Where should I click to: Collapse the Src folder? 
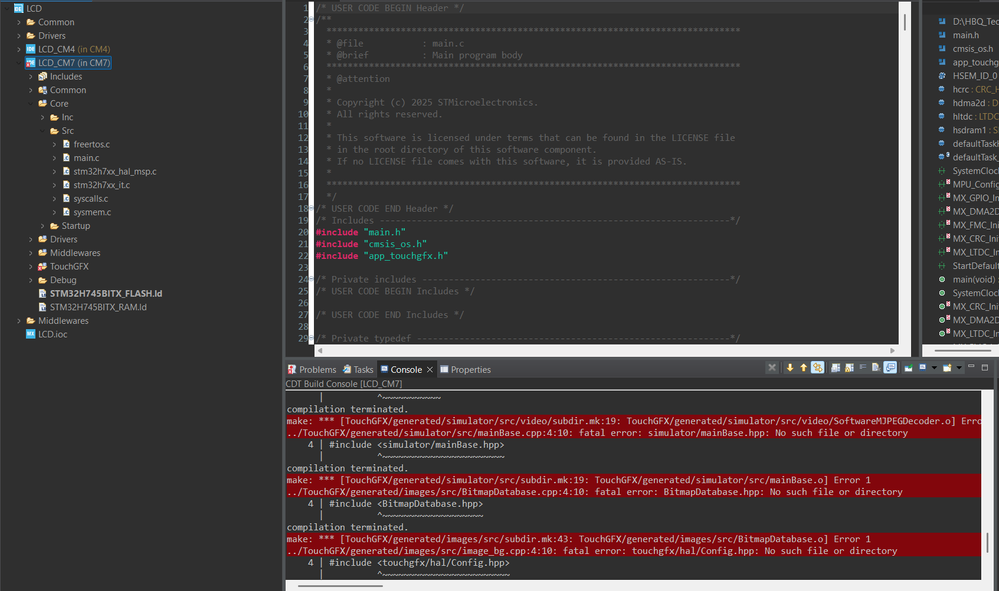pos(43,131)
